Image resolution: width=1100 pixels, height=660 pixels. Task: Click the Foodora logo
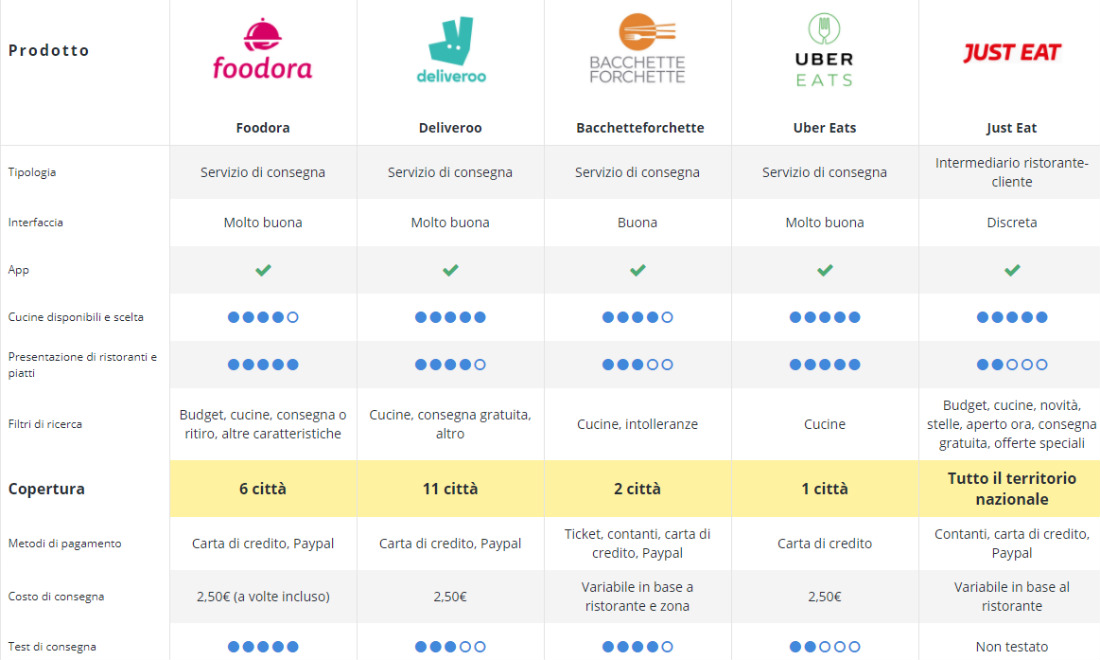pos(262,50)
